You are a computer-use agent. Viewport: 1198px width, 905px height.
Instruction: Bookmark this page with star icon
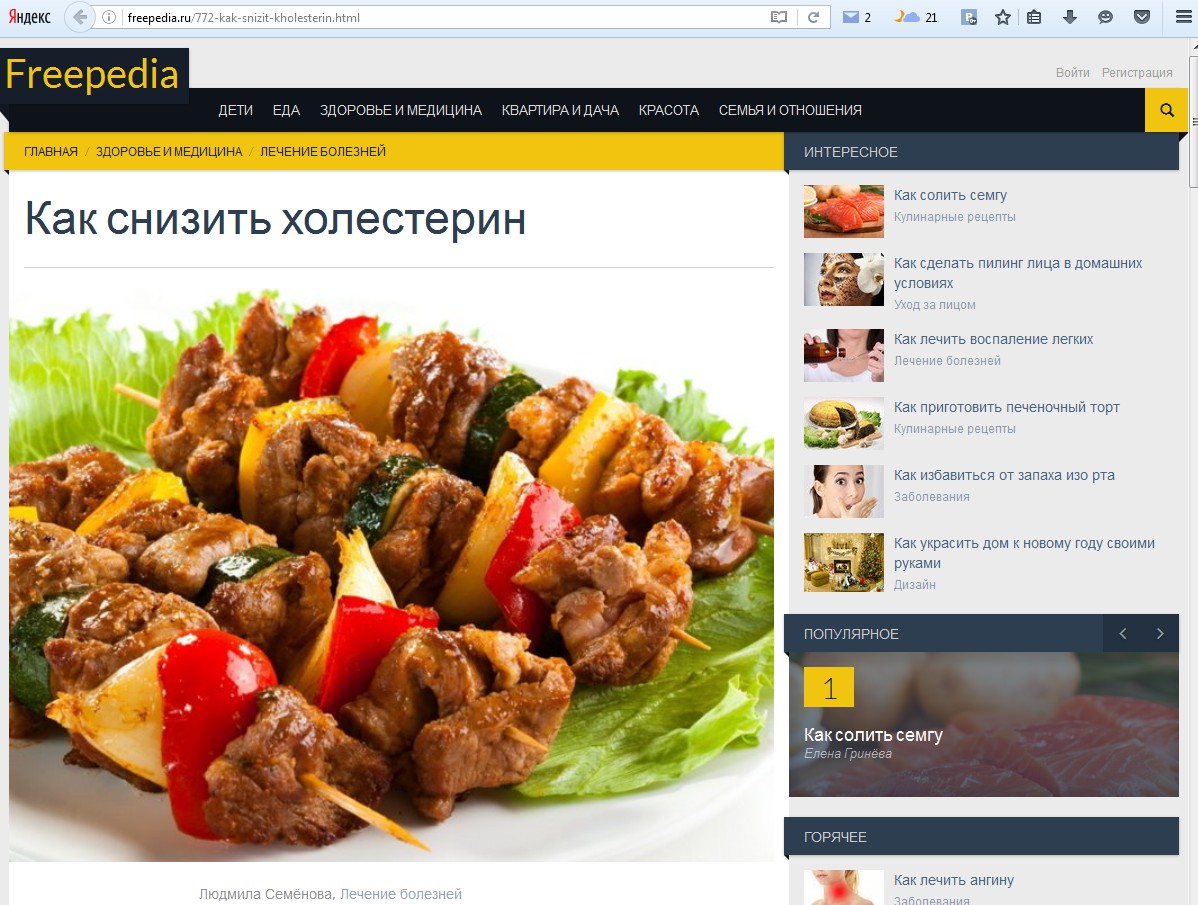(1002, 17)
